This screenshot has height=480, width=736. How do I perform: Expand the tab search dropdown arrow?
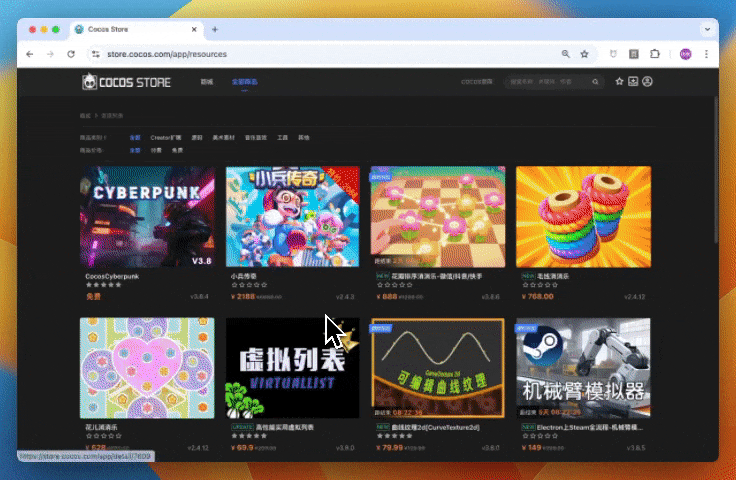[707, 30]
